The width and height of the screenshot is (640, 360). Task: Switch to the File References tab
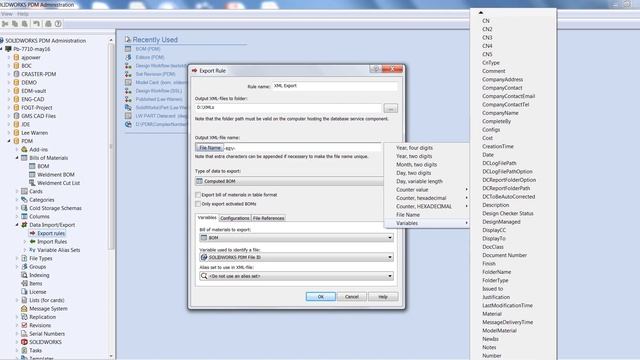(x=268, y=218)
